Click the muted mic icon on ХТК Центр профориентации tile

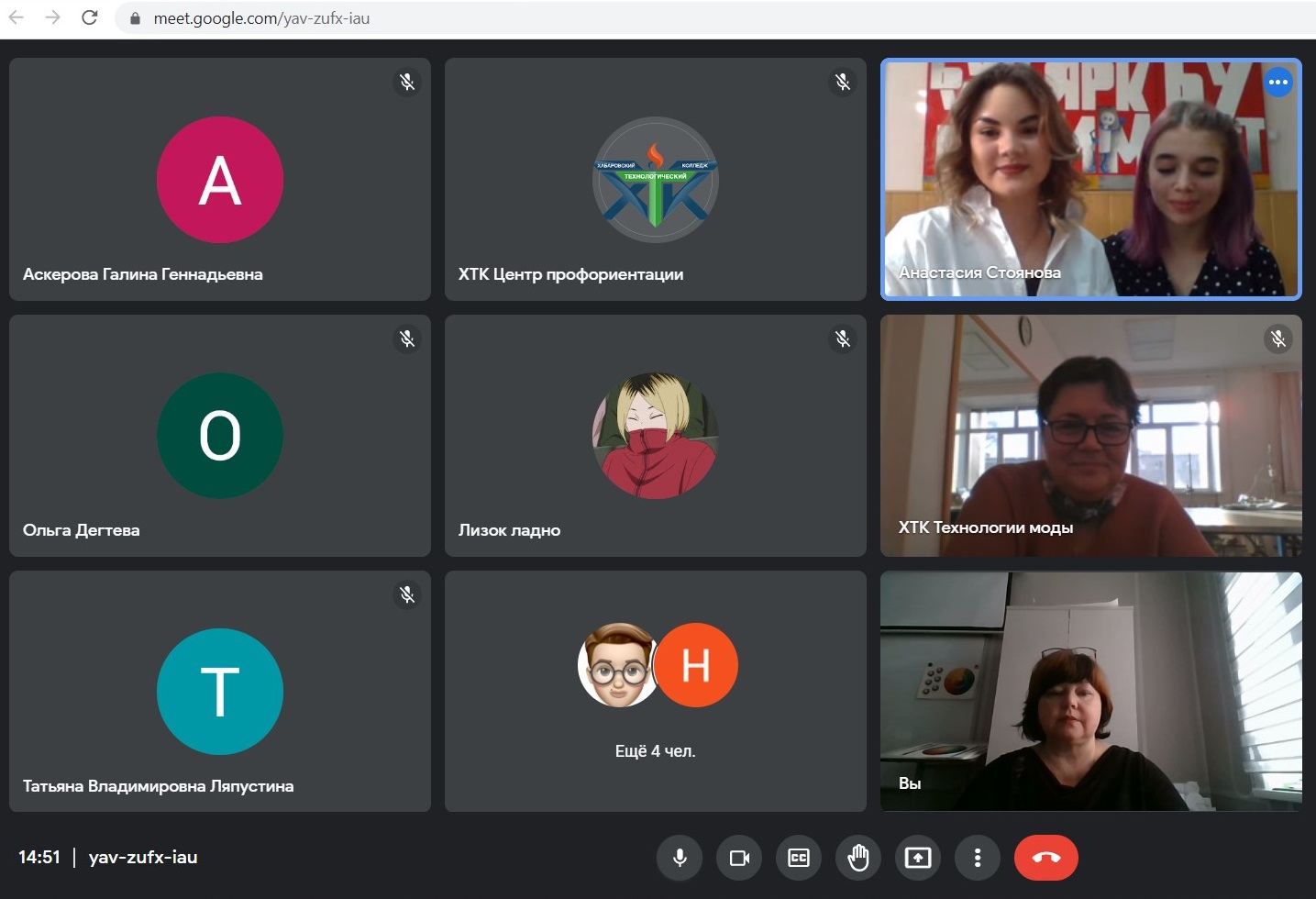point(843,83)
